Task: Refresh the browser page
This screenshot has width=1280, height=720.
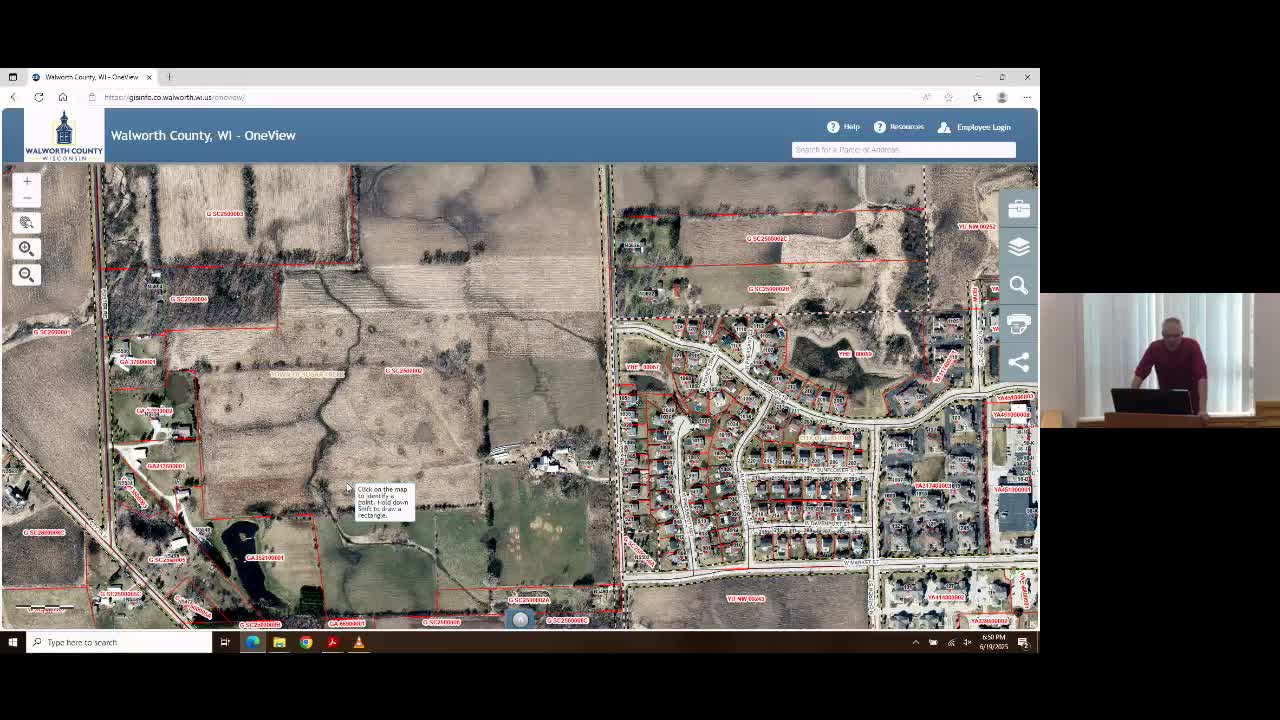Action: (38, 97)
